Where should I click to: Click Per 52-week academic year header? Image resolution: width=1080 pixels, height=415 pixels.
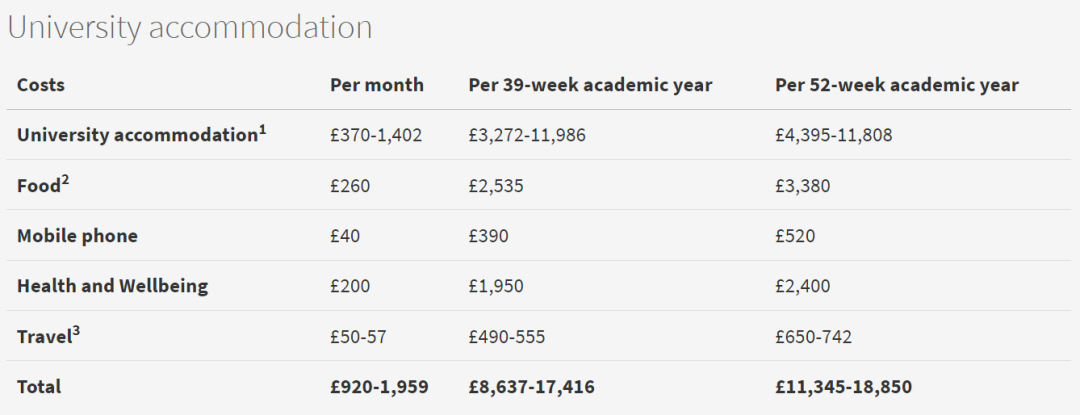897,85
